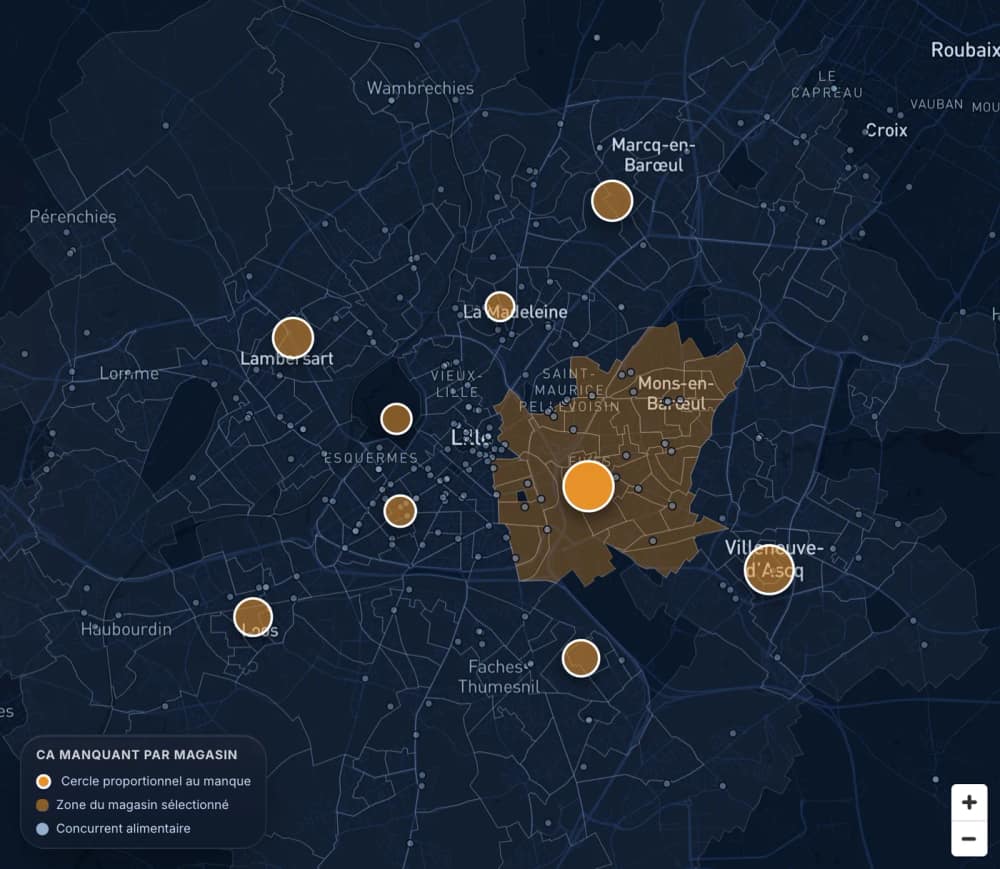Viewport: 1000px width, 869px height.
Task: Click the 'Zone du magasin sélectionné' legend text
Action: click(x=142, y=805)
